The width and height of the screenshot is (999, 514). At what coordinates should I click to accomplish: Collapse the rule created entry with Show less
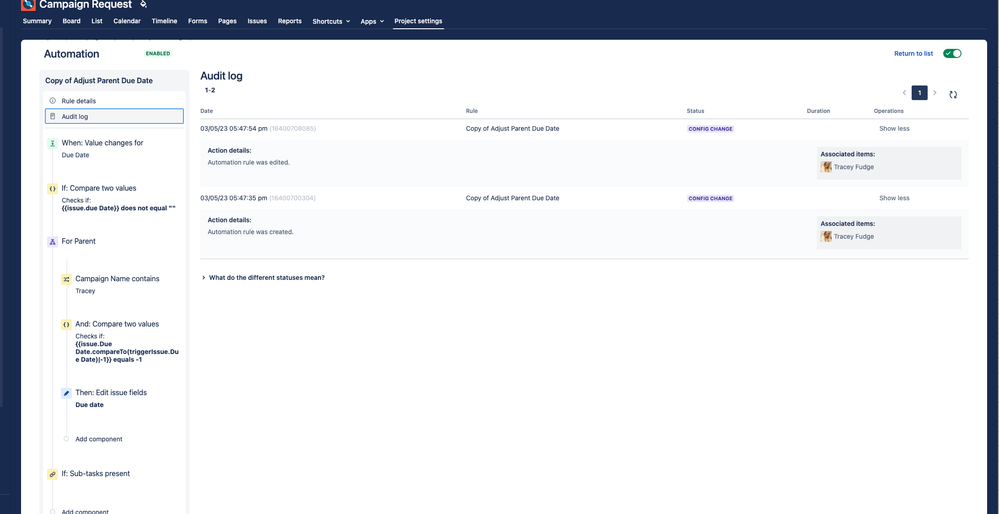tap(894, 198)
